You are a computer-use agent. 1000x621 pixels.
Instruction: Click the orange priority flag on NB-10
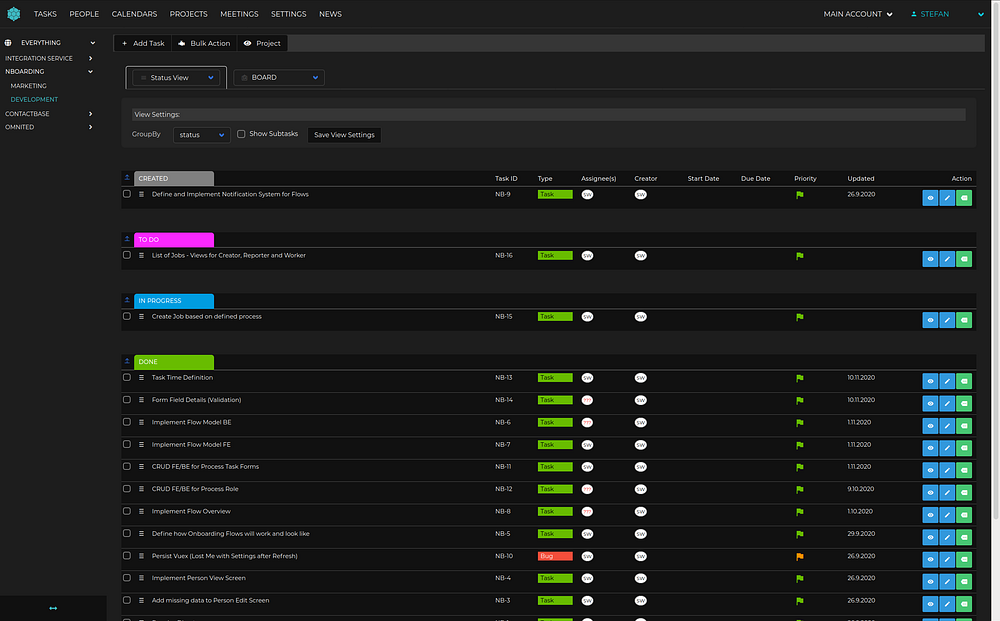pyautogui.click(x=799, y=556)
